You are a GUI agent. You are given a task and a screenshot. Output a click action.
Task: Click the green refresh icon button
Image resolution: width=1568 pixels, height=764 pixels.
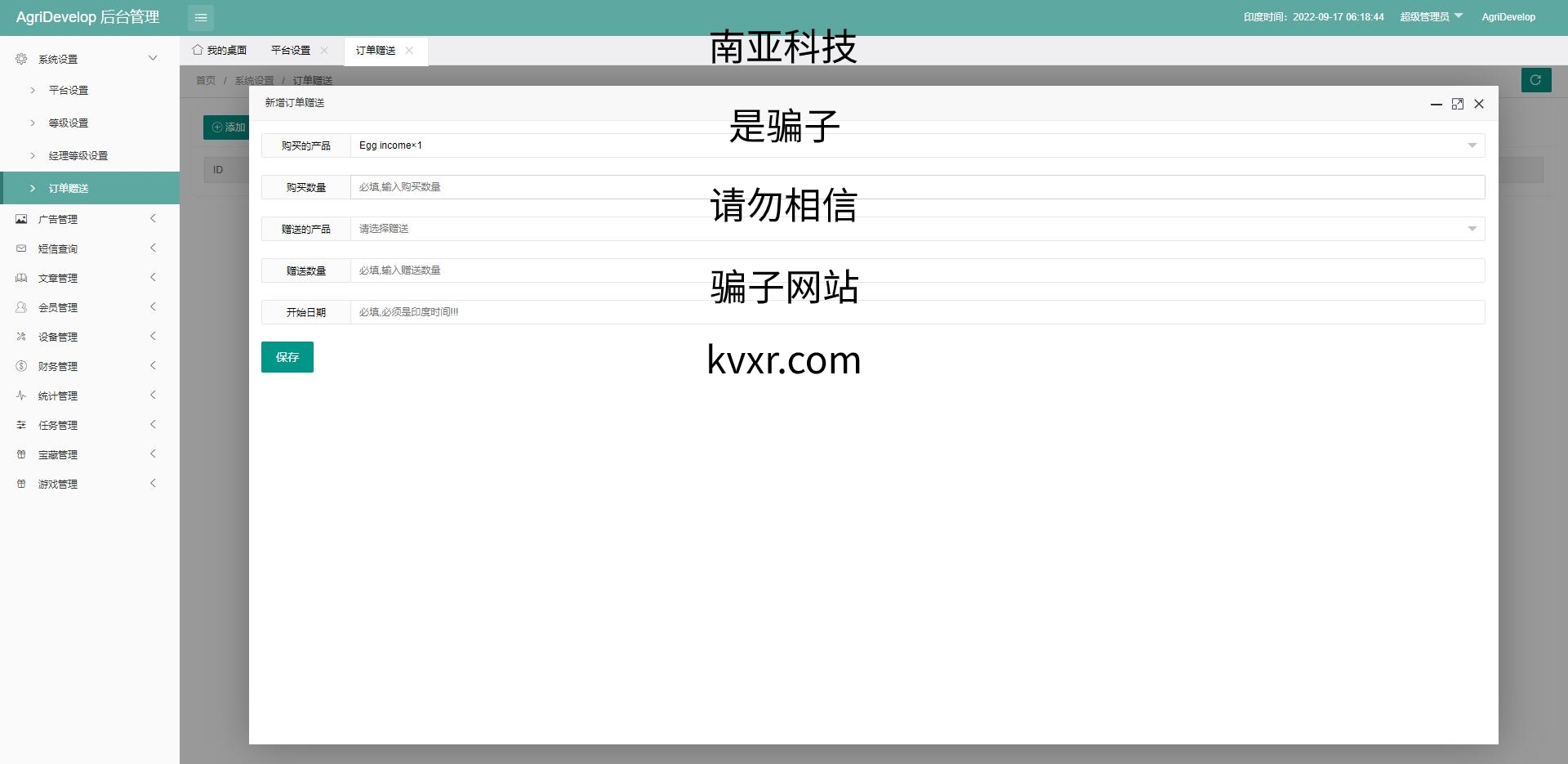[1536, 80]
